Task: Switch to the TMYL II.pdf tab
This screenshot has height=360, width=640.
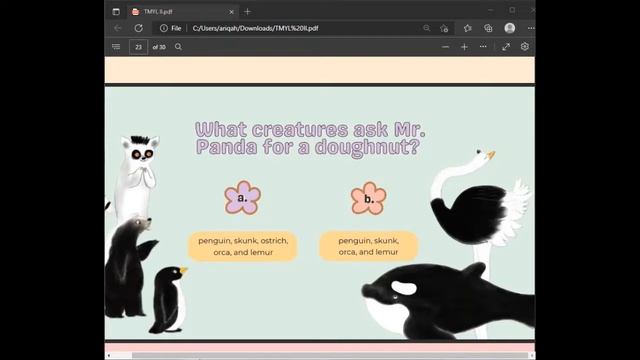Action: click(x=181, y=12)
